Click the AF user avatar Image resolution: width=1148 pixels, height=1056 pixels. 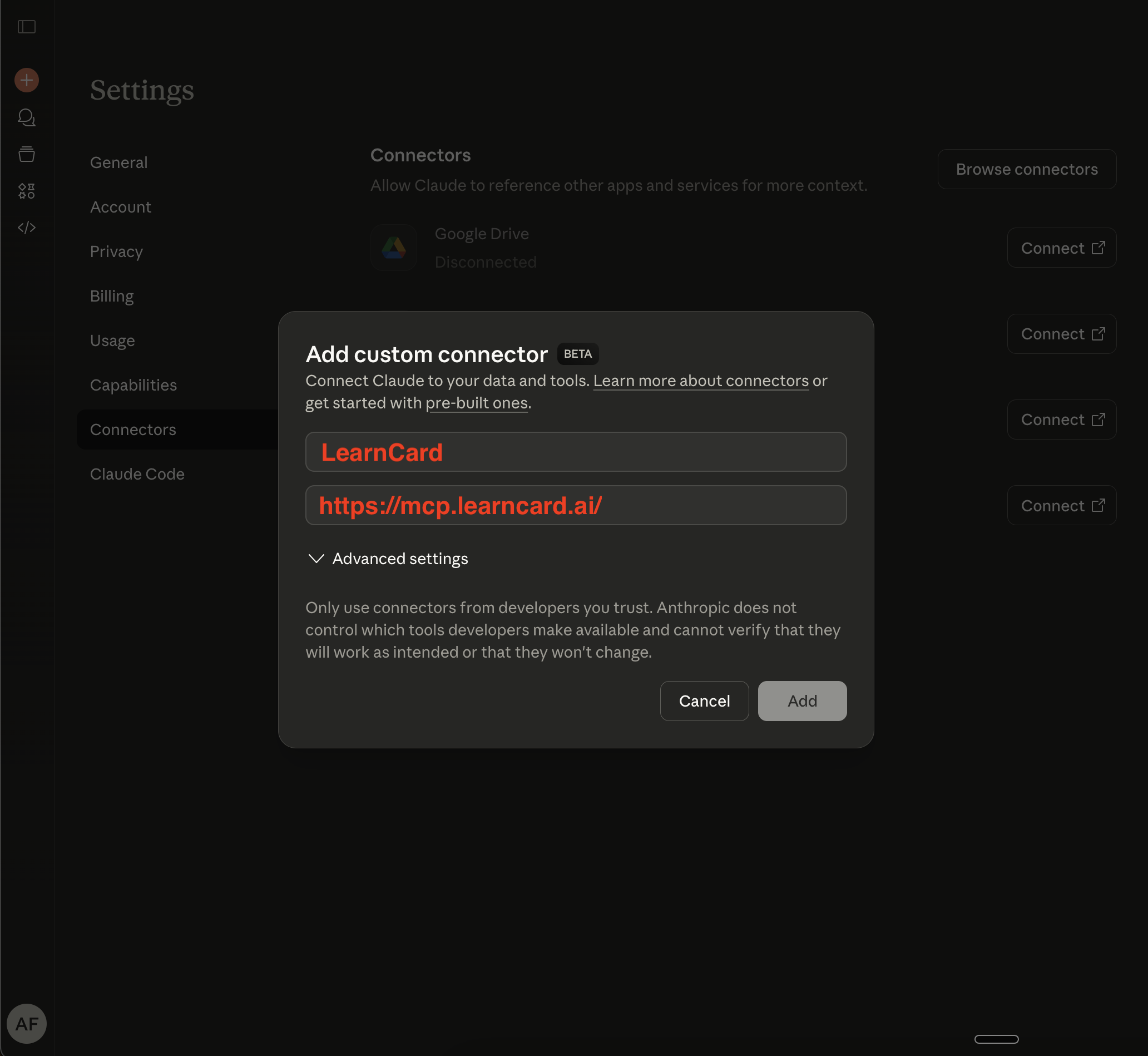coord(26,1023)
